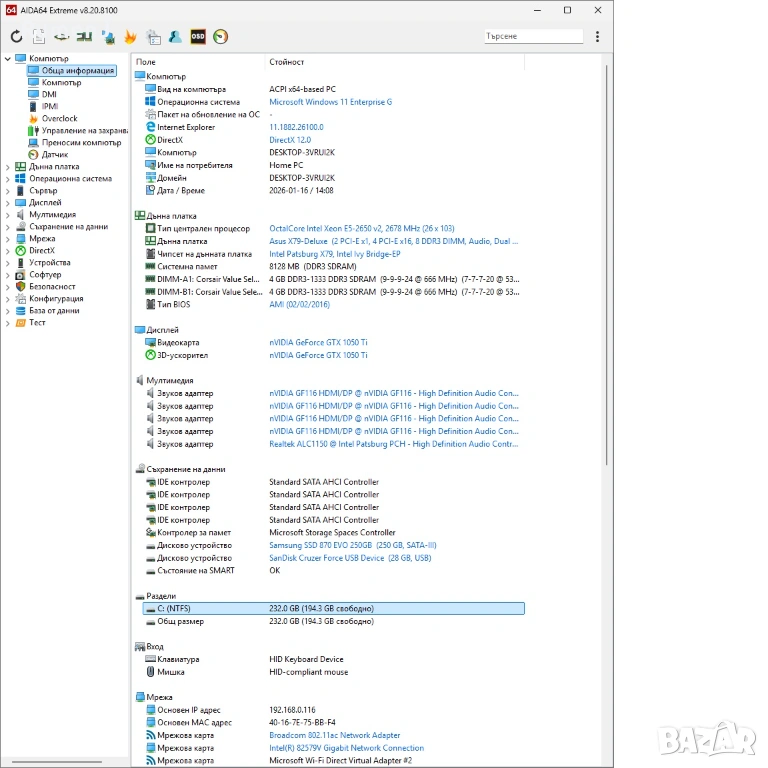Image resolution: width=768 pixels, height=768 pixels.
Task: Select Overclock in the sidebar tree
Action: (x=59, y=119)
